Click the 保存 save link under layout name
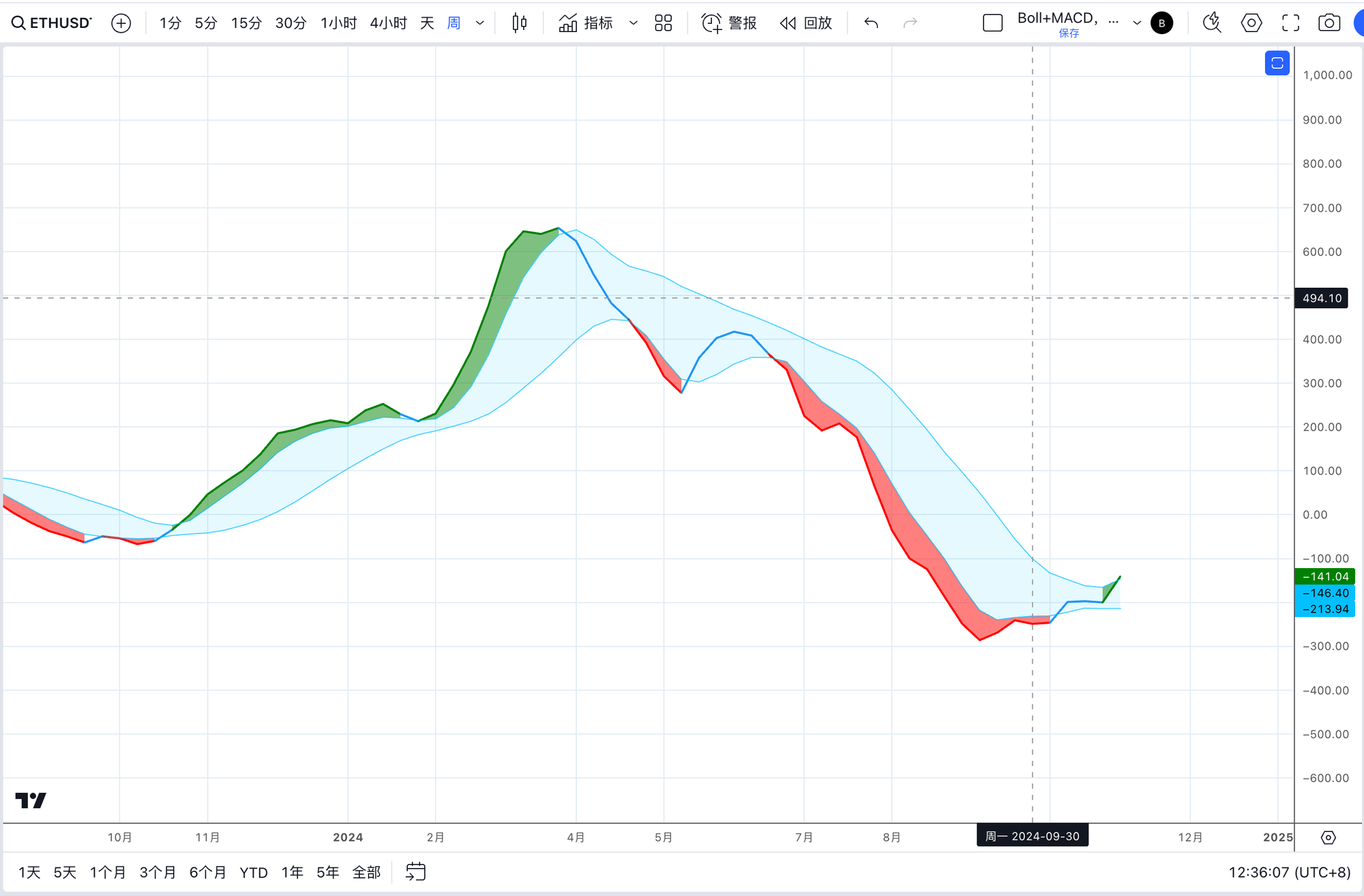Screen dimensions: 1364x896 tap(1069, 33)
